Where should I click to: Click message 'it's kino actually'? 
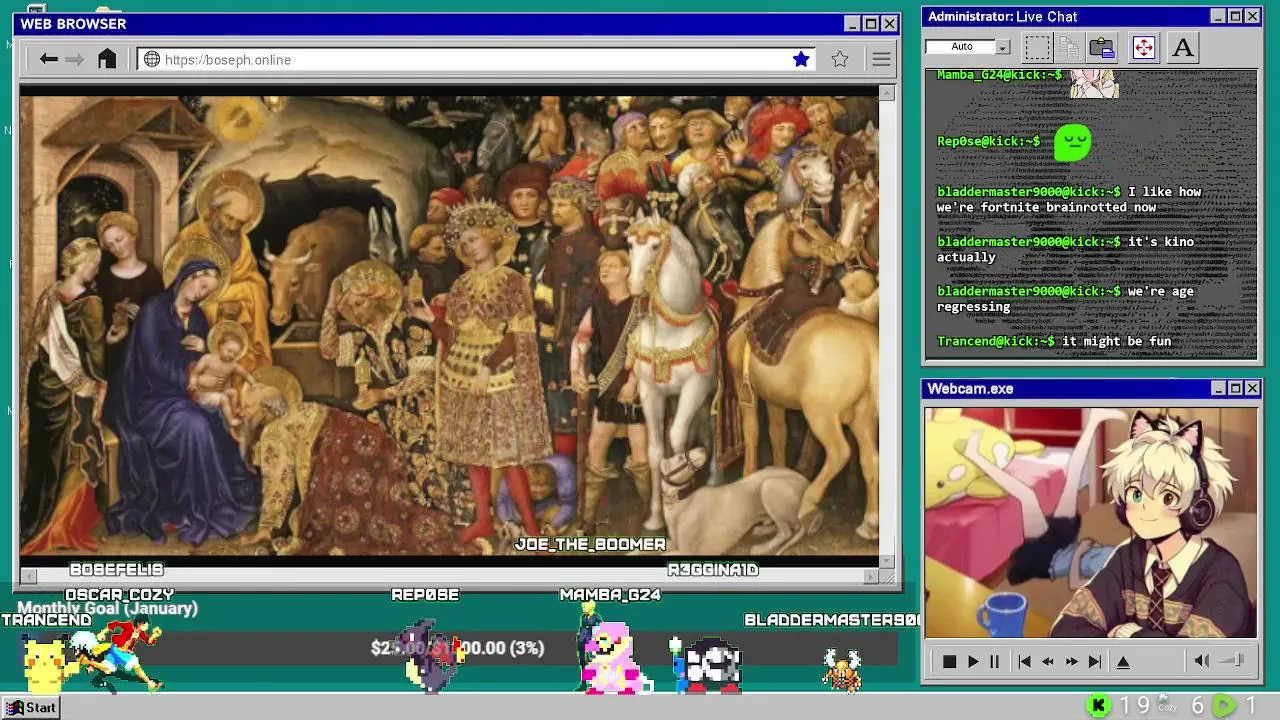pos(1065,249)
